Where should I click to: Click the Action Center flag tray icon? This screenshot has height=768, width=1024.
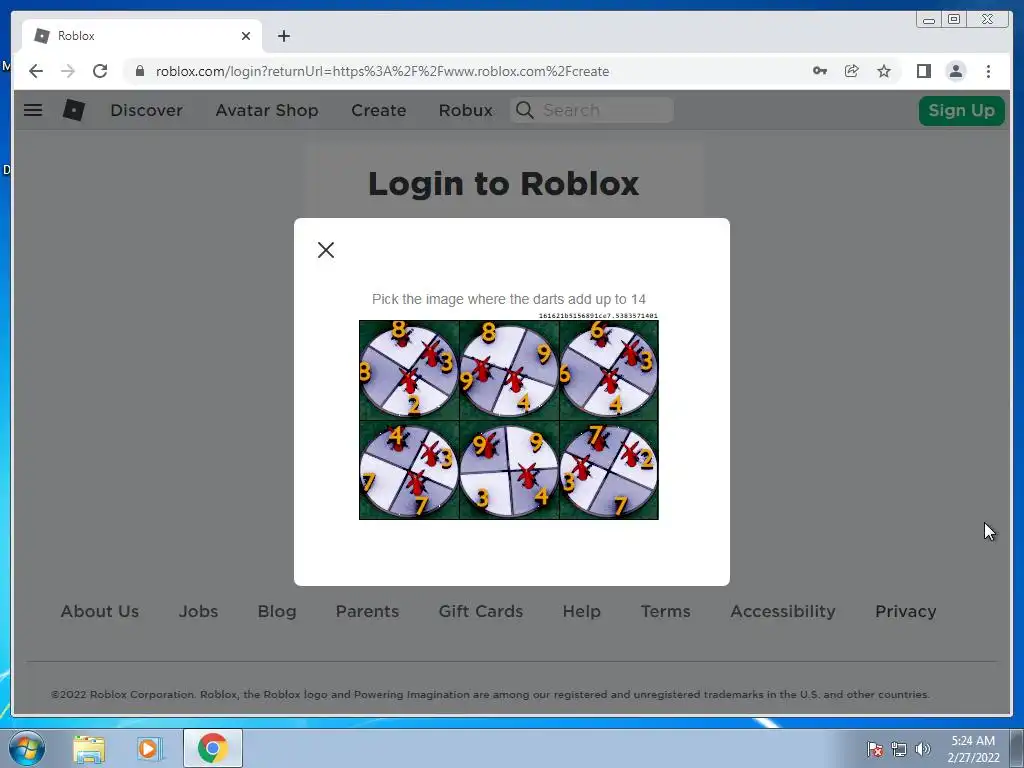875,749
